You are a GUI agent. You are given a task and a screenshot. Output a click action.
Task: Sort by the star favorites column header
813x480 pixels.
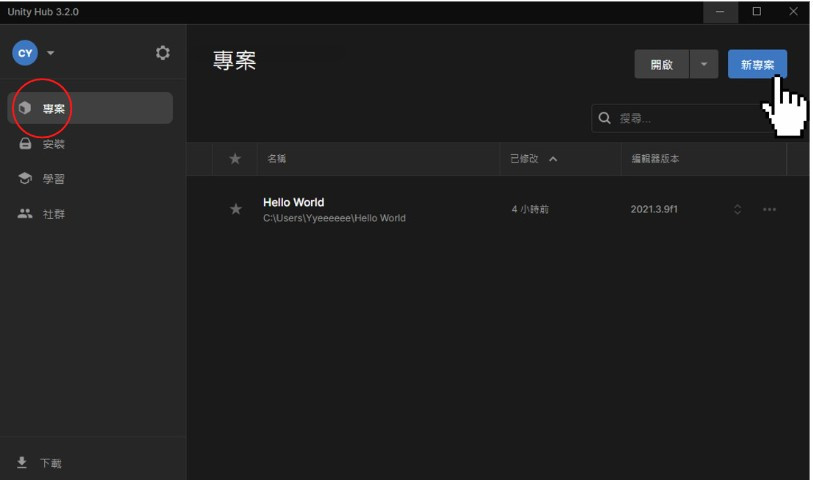(235, 159)
